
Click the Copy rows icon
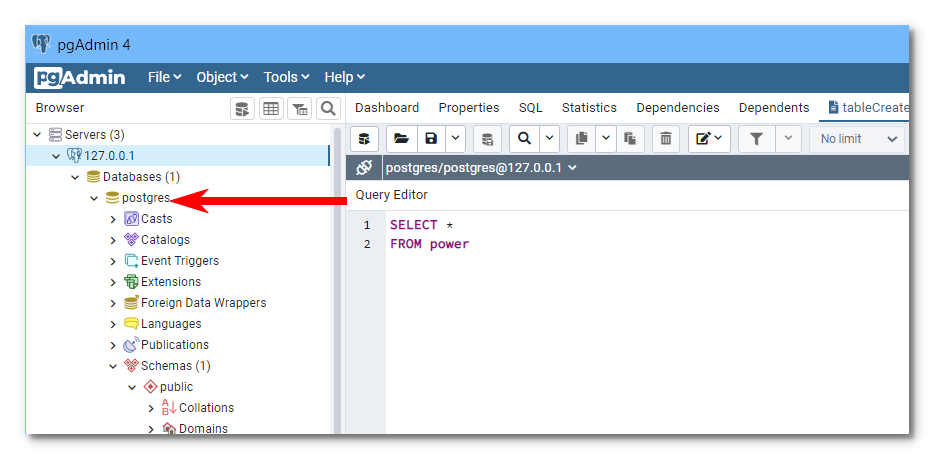coord(581,139)
